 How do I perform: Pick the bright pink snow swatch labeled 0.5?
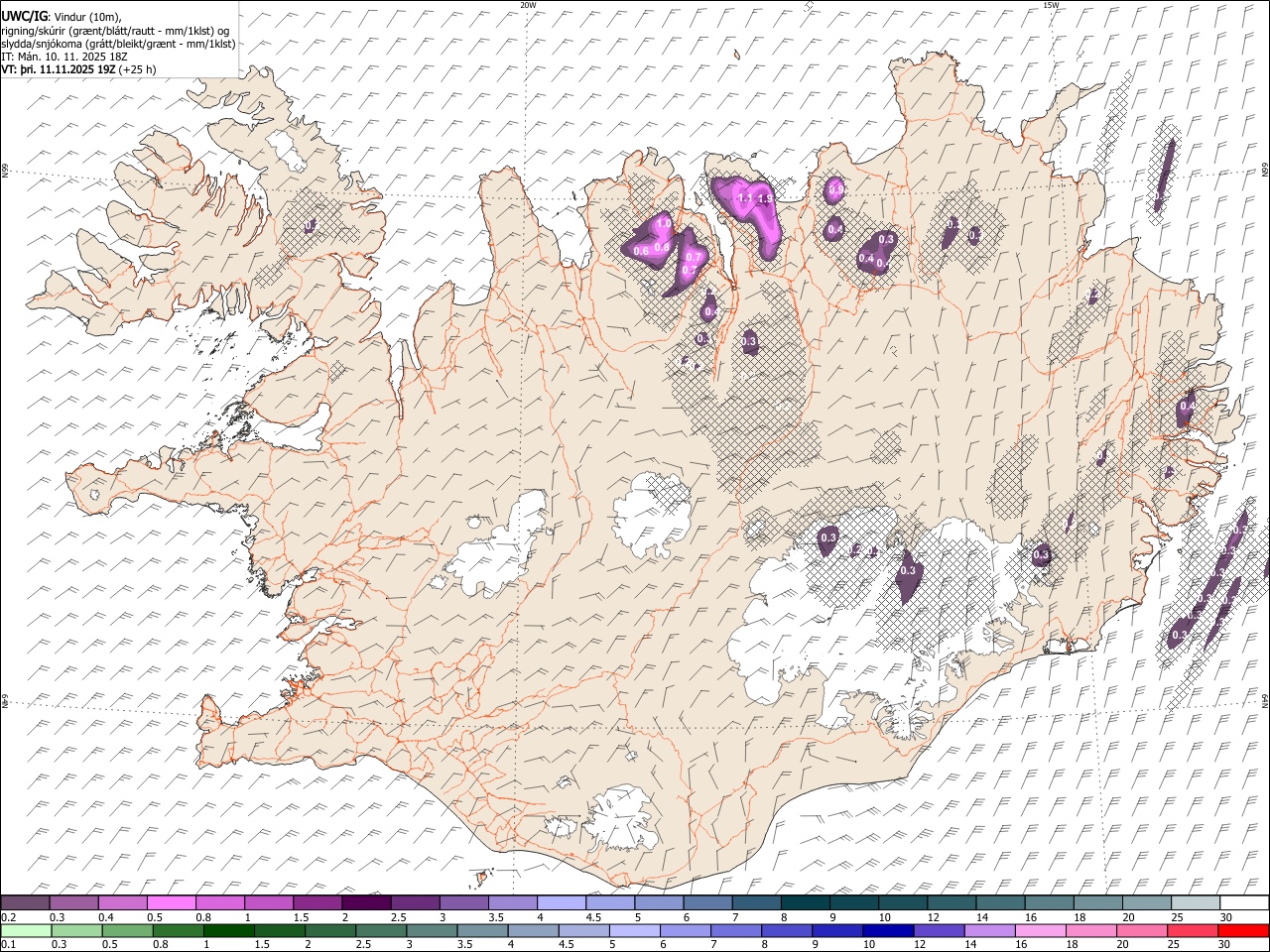pyautogui.click(x=172, y=902)
